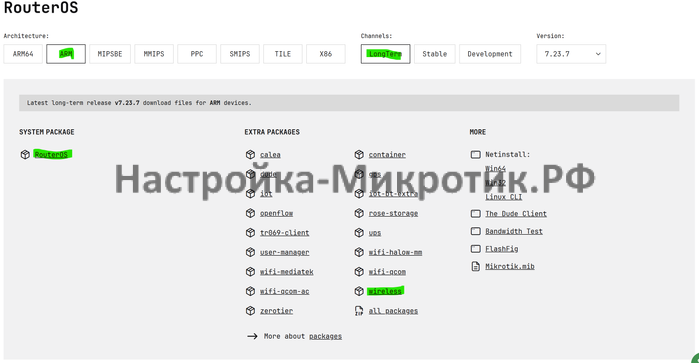Download the wifi-qcom package
This screenshot has width=699, height=363.
point(387,272)
